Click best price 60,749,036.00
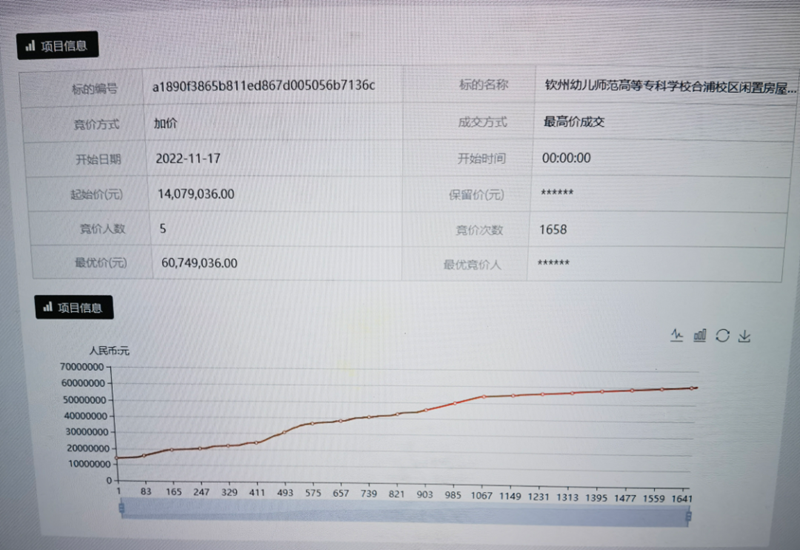The width and height of the screenshot is (800, 550). (x=199, y=264)
